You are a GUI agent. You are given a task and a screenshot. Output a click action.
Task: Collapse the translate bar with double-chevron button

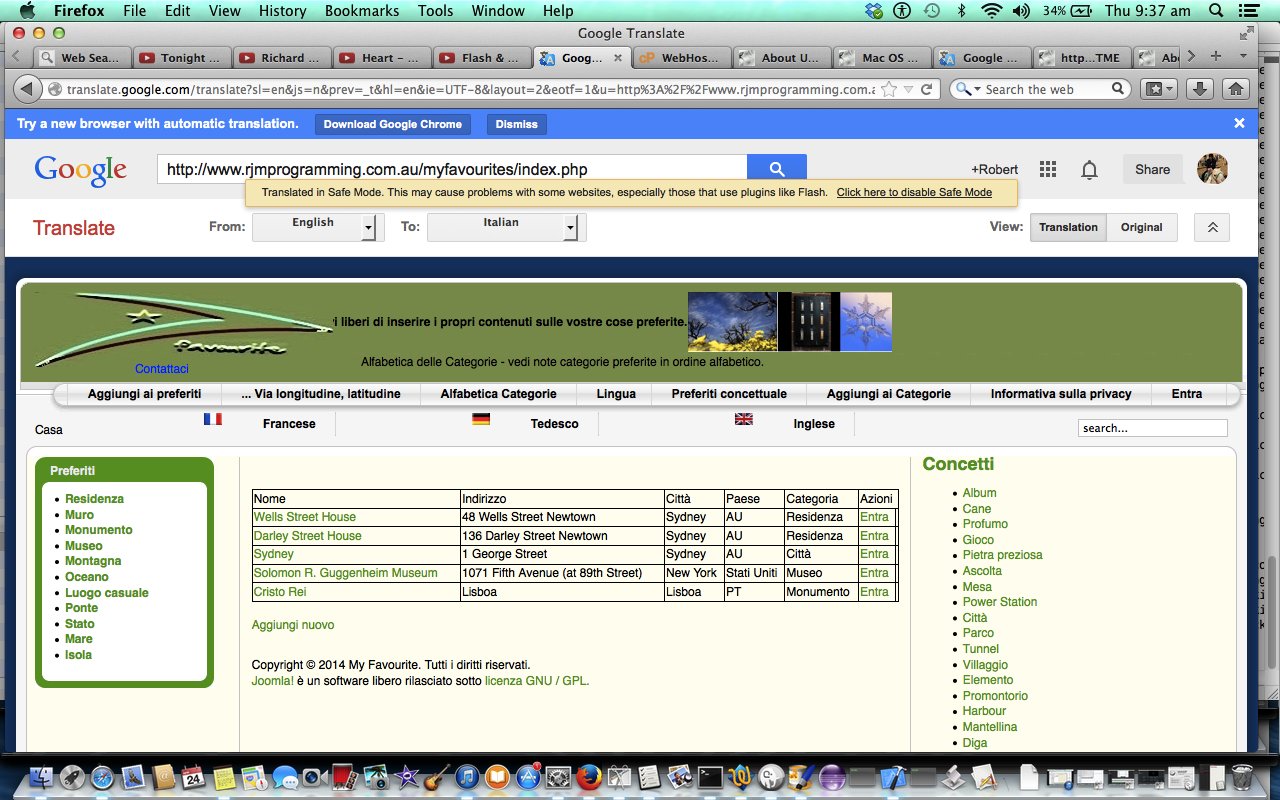(x=1212, y=227)
